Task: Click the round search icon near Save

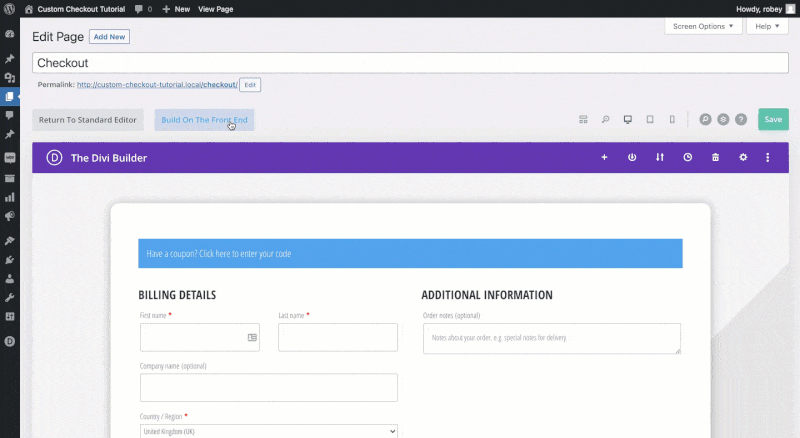Action: tap(705, 119)
